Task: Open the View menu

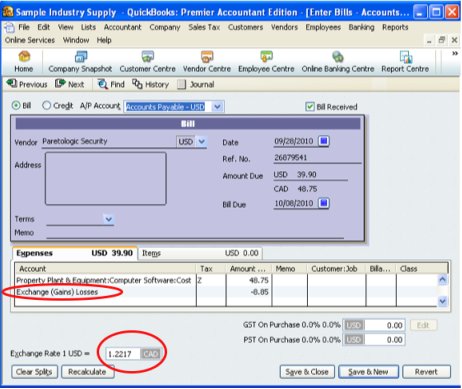Action: pos(65,27)
